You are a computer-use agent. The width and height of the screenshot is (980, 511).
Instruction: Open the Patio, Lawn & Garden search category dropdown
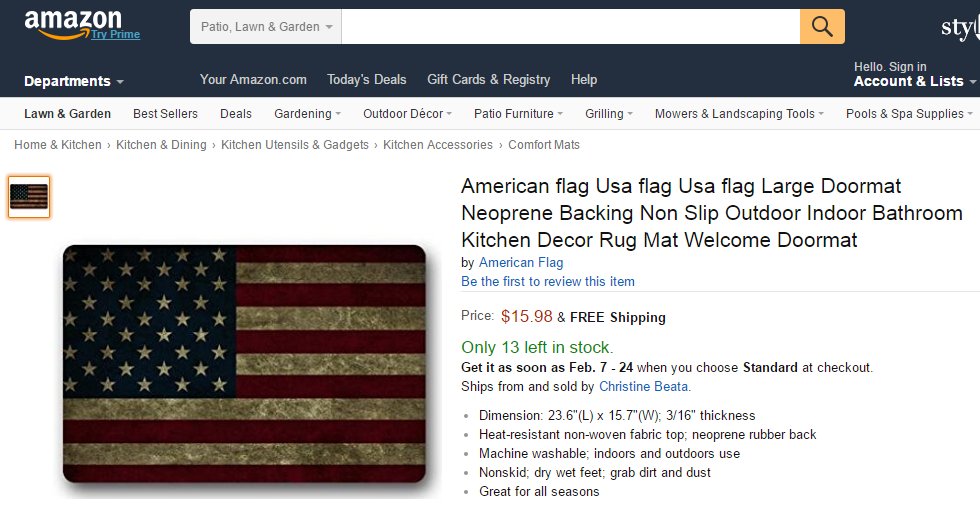coord(266,26)
